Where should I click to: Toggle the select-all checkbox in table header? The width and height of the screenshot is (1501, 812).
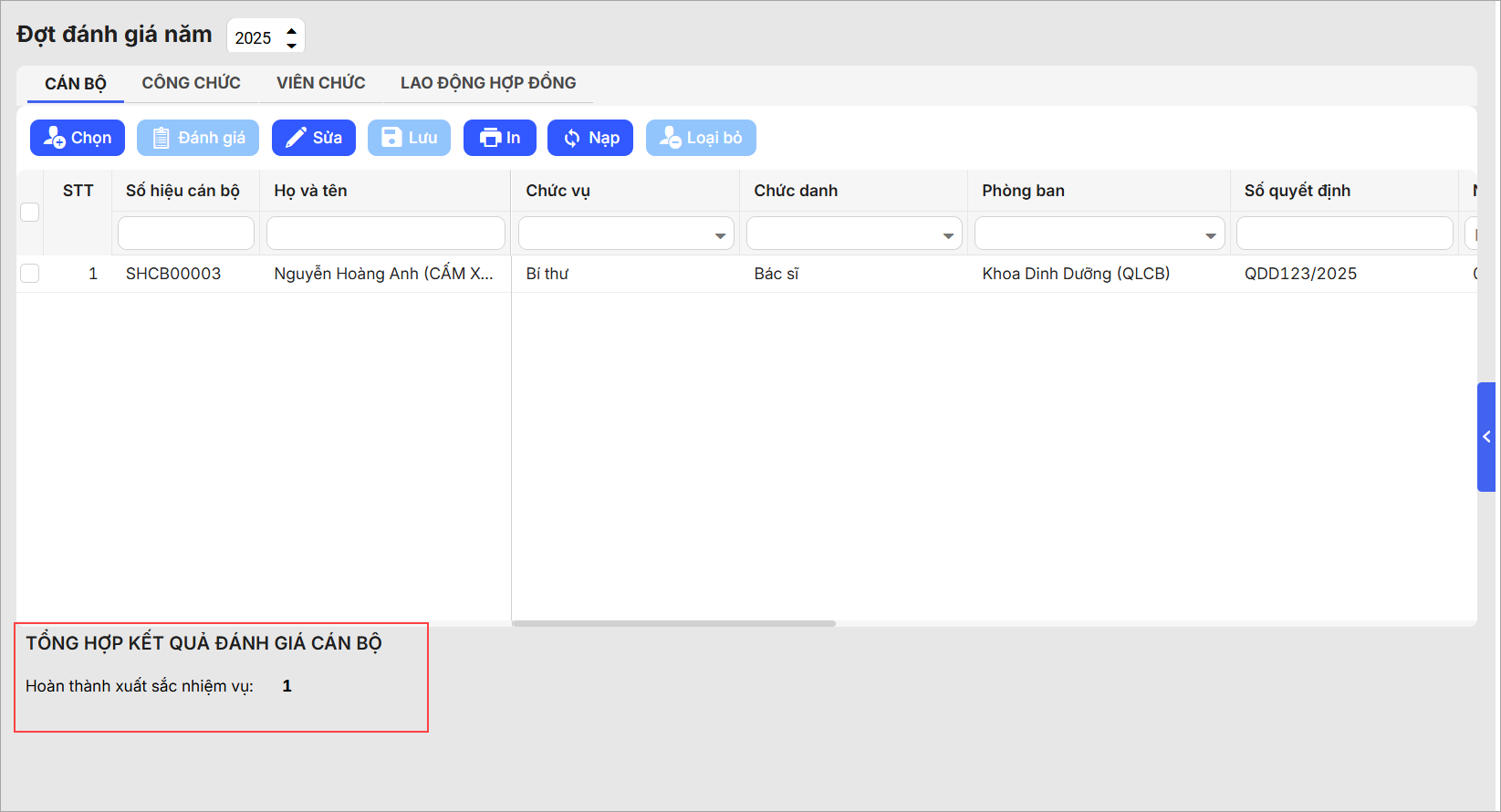[x=30, y=212]
